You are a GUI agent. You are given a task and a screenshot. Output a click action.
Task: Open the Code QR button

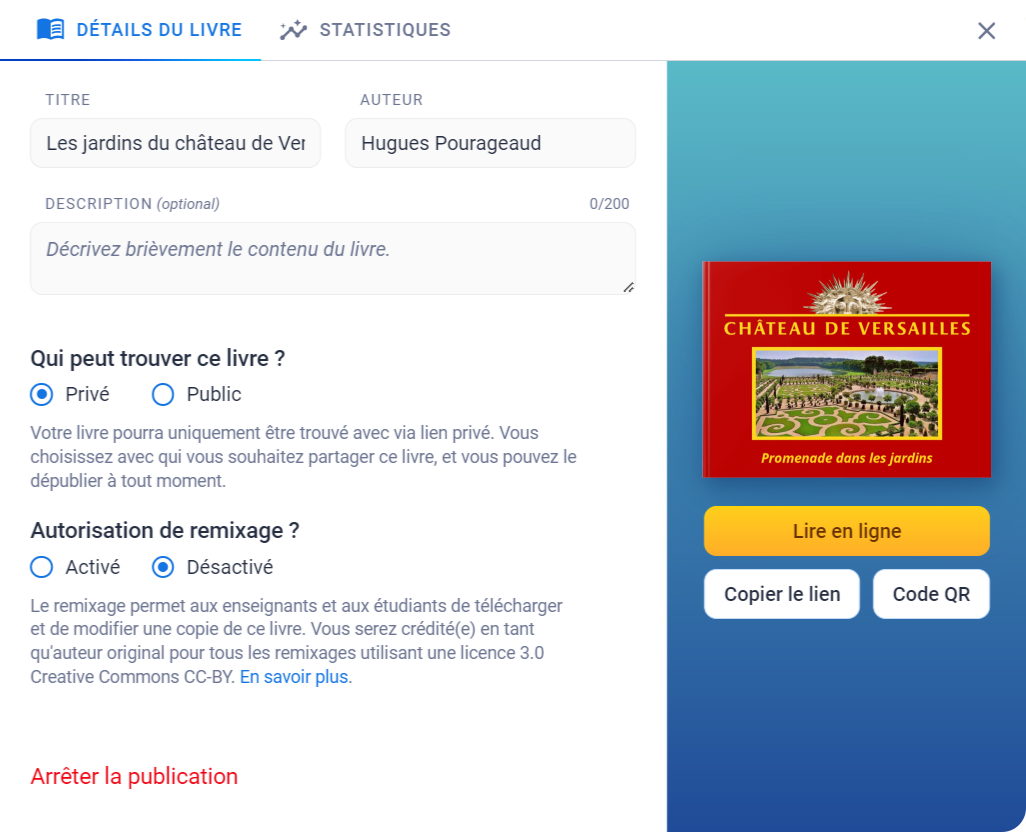click(x=931, y=594)
